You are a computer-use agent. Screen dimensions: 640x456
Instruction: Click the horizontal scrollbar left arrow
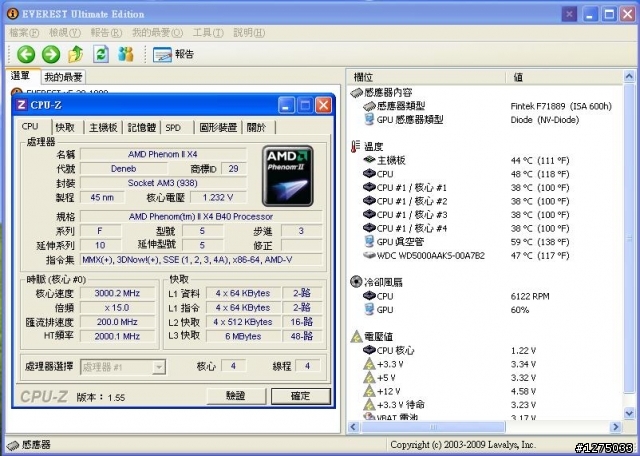point(353,427)
